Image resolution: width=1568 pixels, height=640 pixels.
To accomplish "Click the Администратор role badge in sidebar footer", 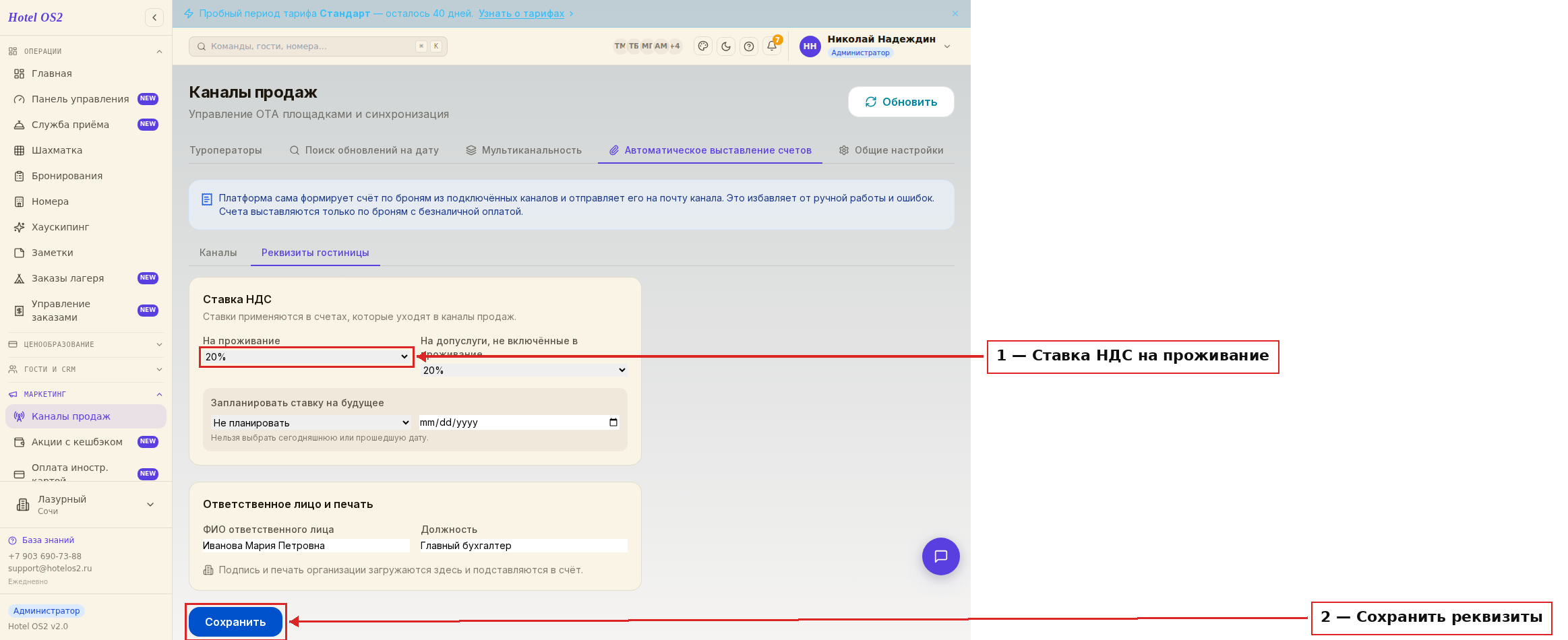I will click(x=47, y=611).
